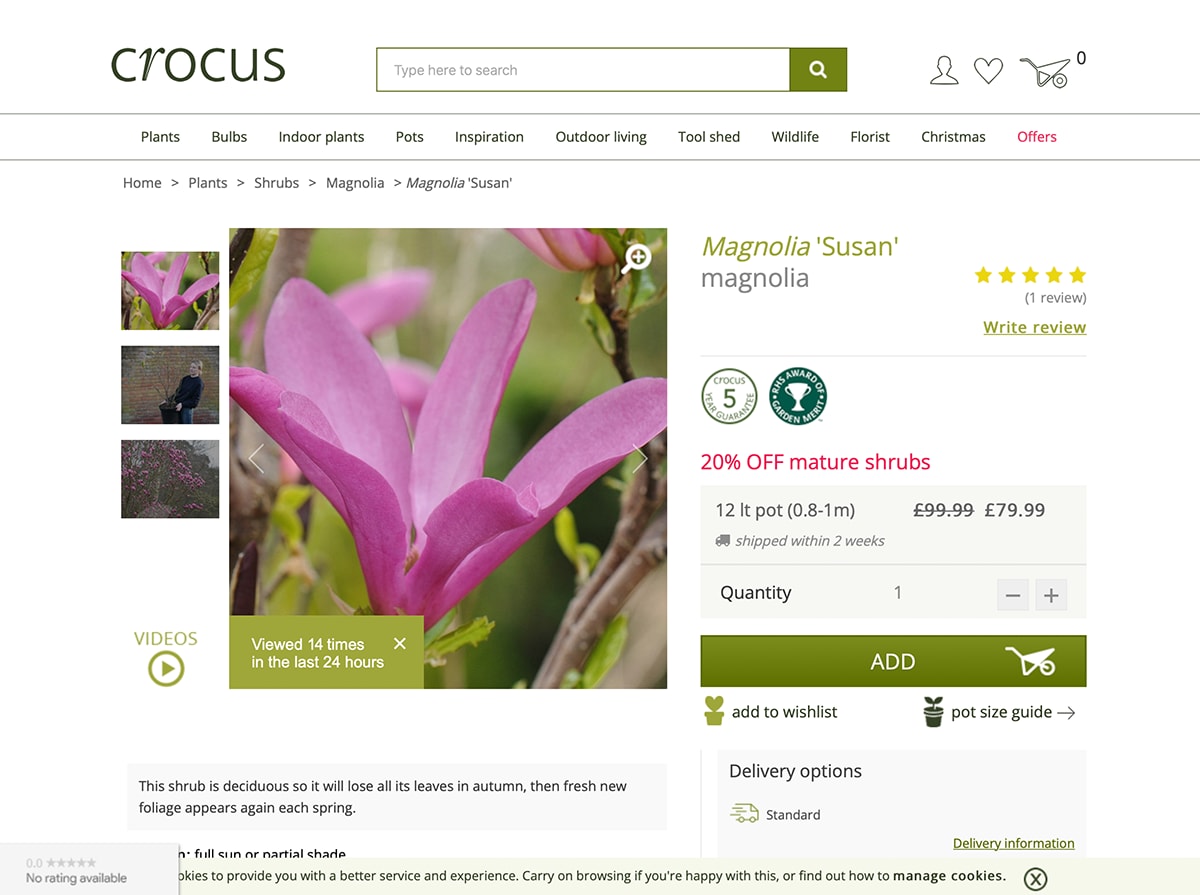This screenshot has height=895, width=1200.
Task: Open the wheelbarrow basket icon
Action: coord(1045,72)
